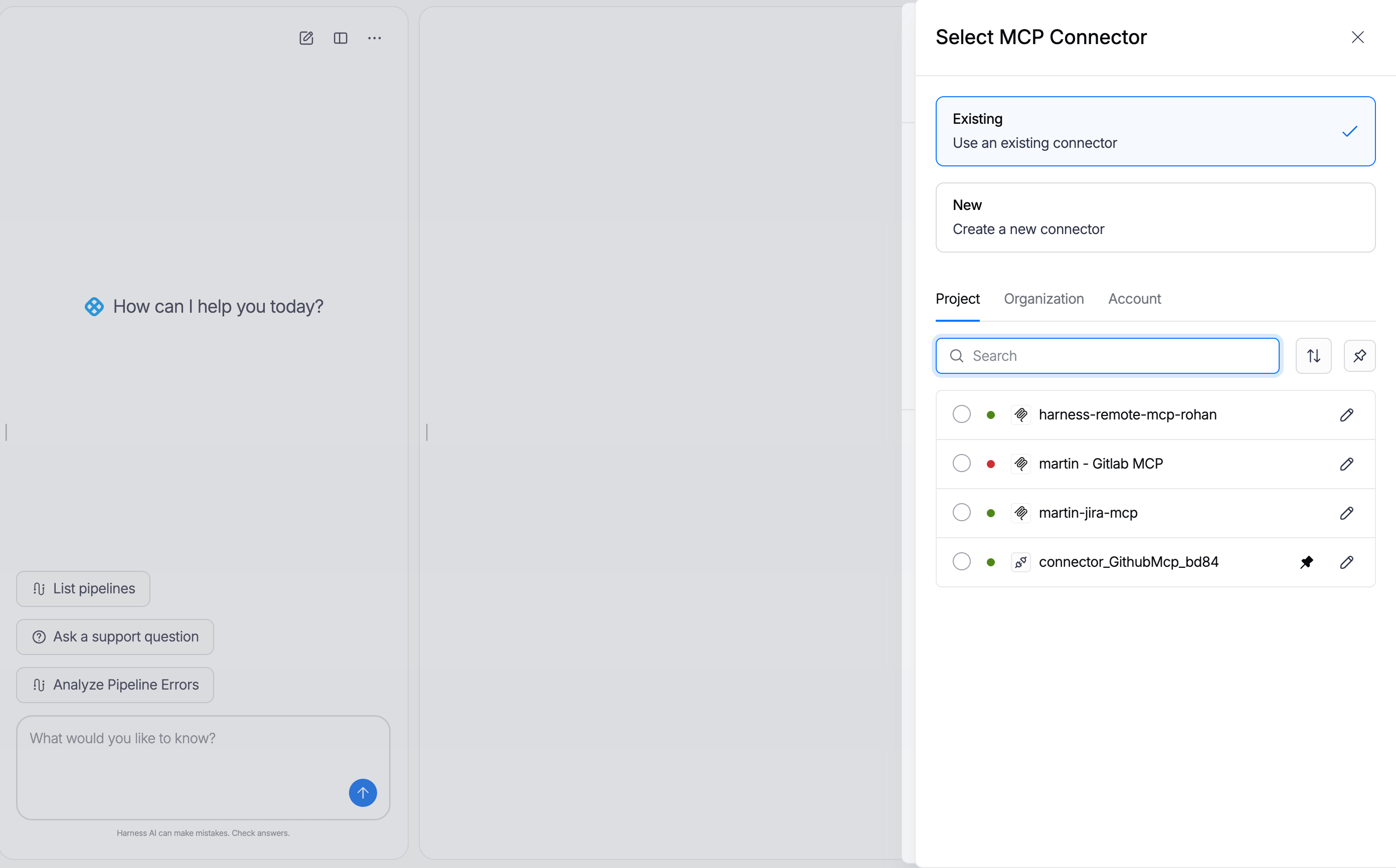Unpin connector_GithubMcp_bd84
The width and height of the screenshot is (1396, 868).
(1306, 562)
